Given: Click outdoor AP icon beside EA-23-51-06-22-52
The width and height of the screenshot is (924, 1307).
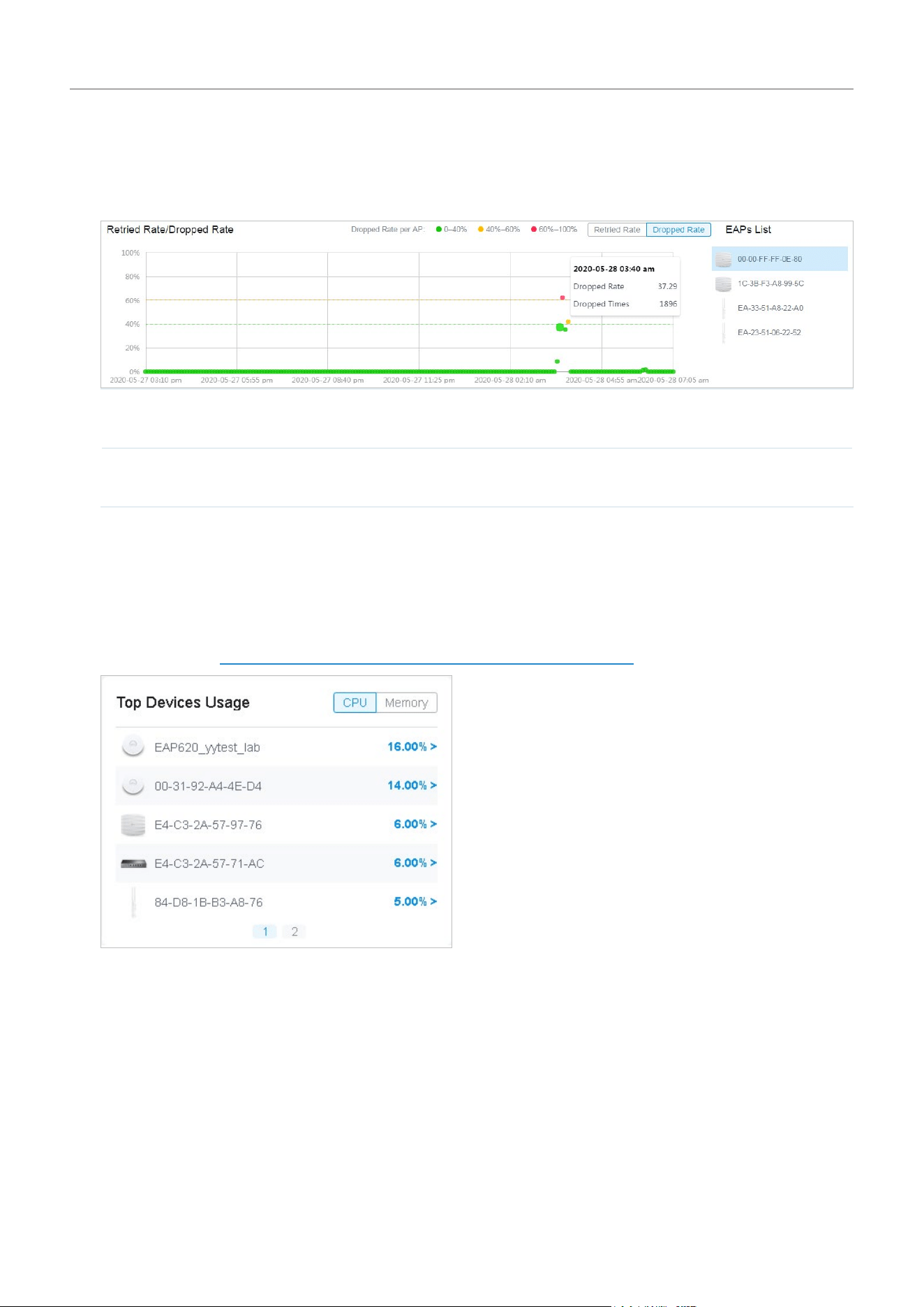Looking at the screenshot, I should pos(724,333).
